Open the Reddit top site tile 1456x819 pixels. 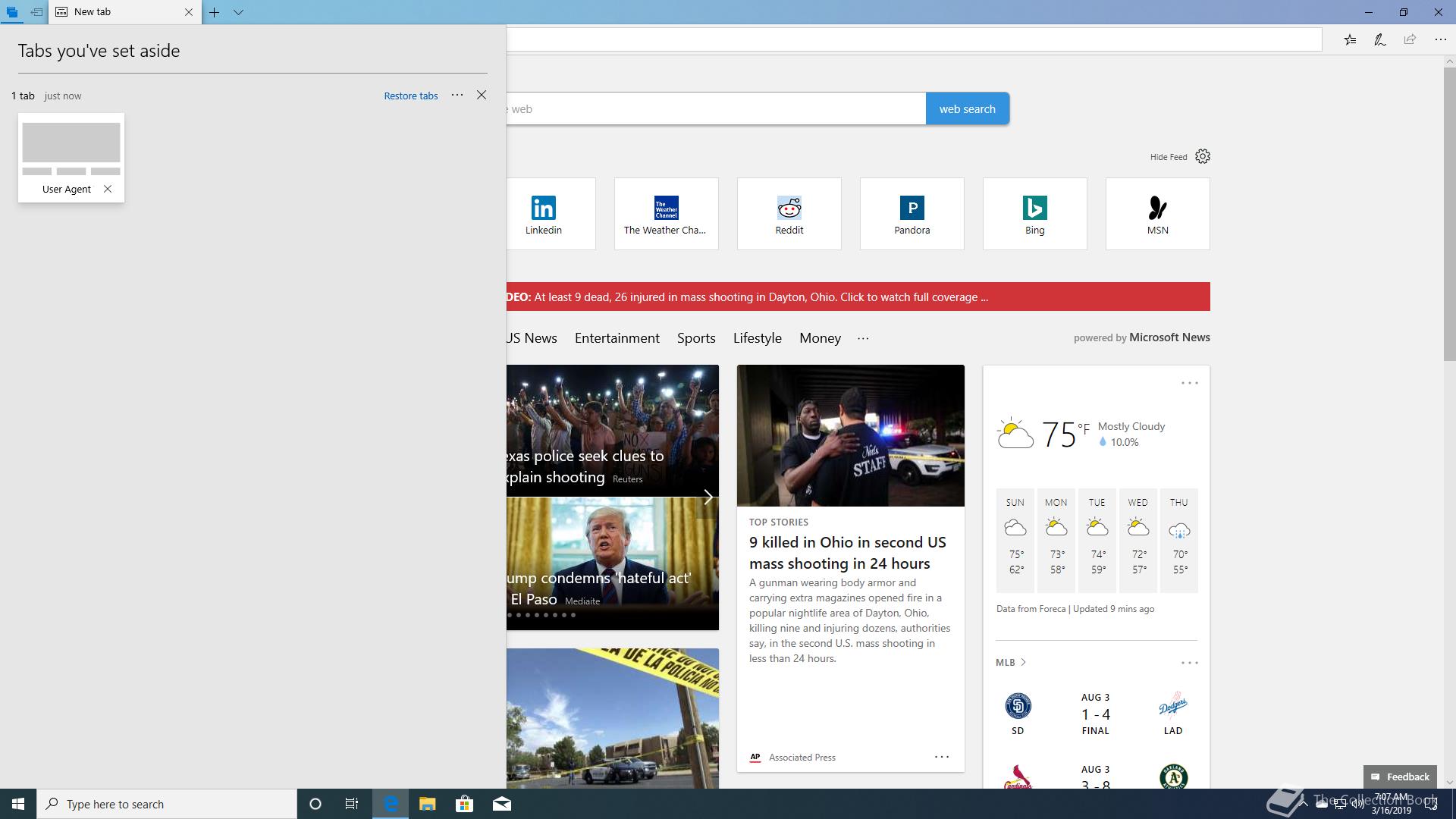(x=789, y=214)
